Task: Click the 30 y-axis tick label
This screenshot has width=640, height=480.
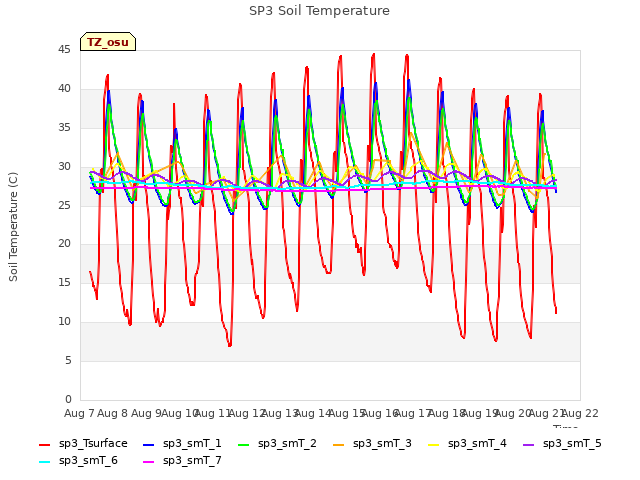Action: 64,167
